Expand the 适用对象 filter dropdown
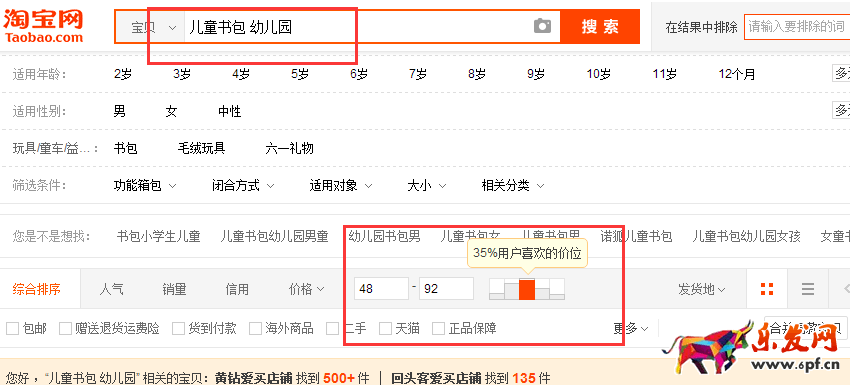850x385 pixels. click(341, 186)
